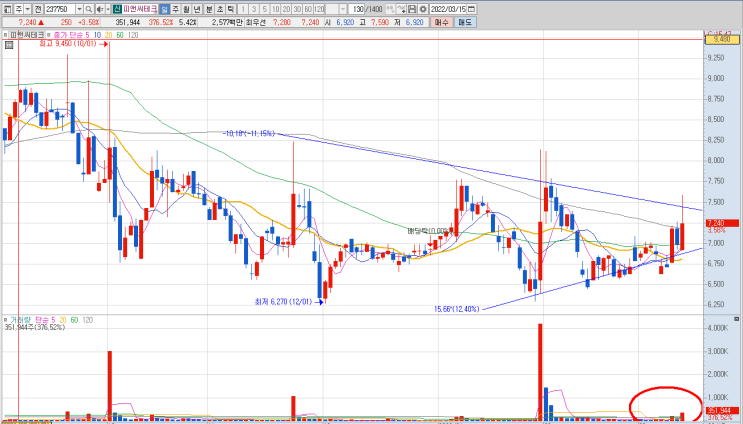This screenshot has height=424, width=743.
Task: Select the daily (일) chart period toggle
Action: click(x=165, y=9)
